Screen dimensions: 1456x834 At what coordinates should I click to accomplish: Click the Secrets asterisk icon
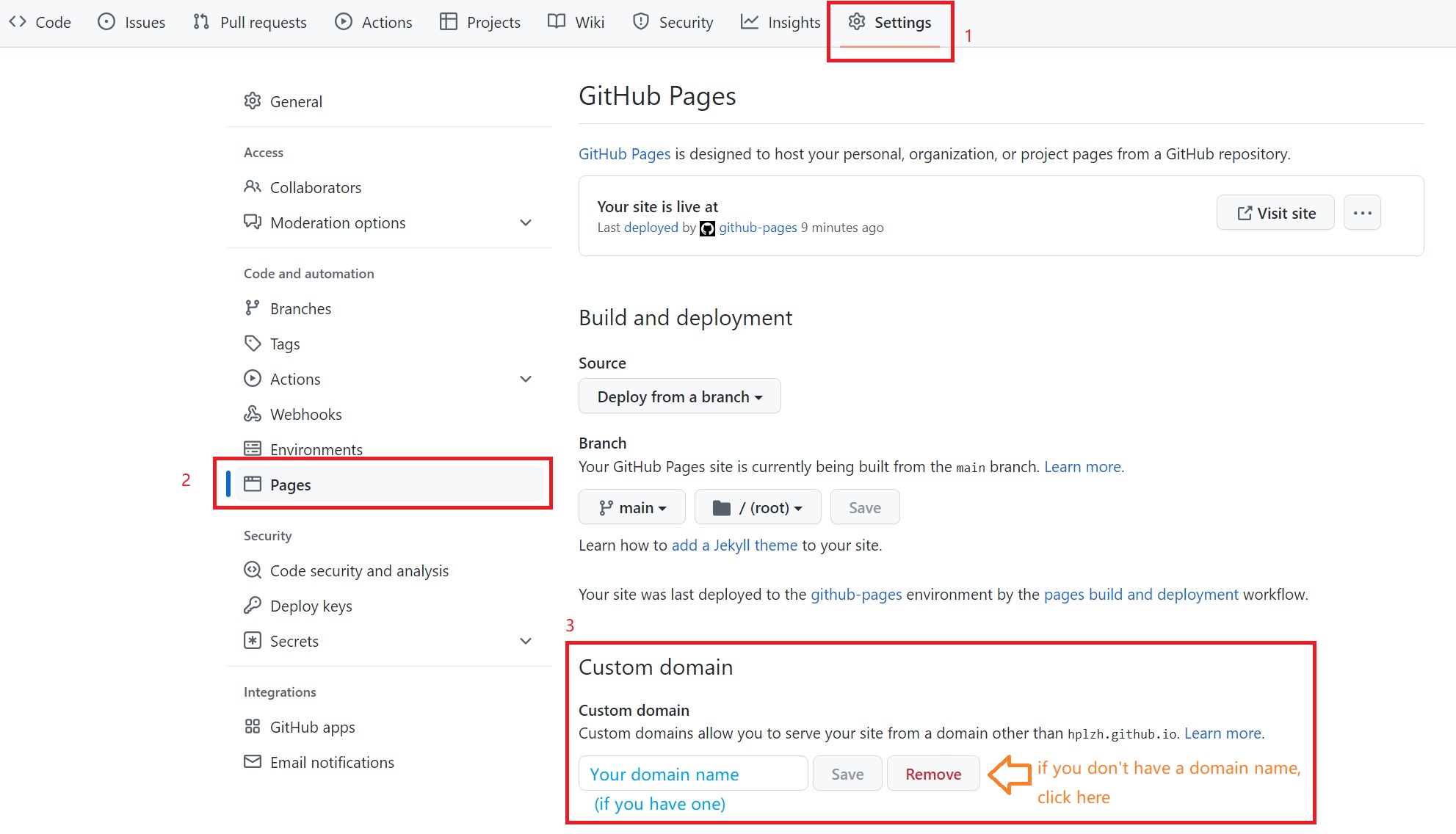click(x=253, y=641)
